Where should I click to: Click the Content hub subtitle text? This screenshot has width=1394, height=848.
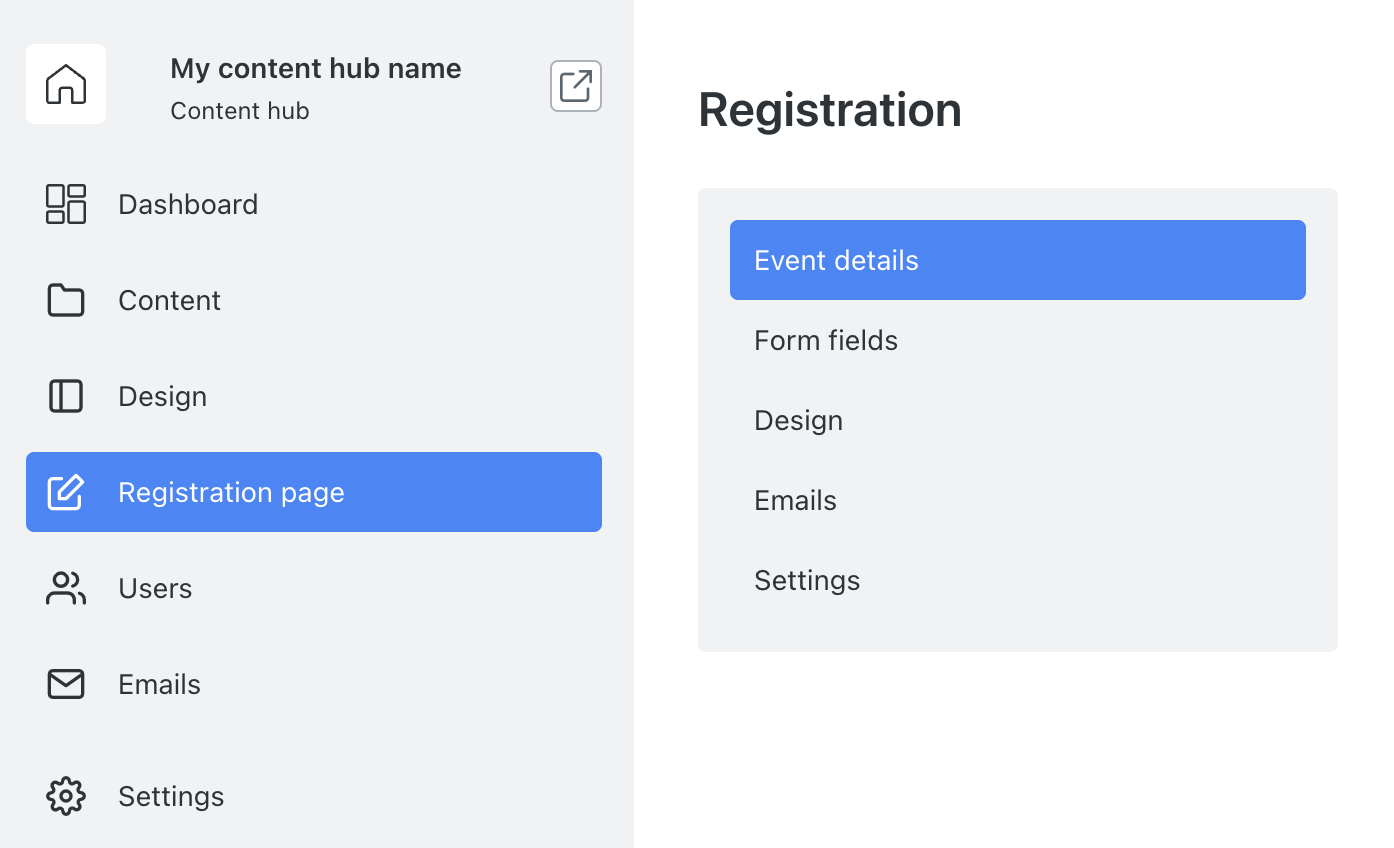click(x=240, y=111)
